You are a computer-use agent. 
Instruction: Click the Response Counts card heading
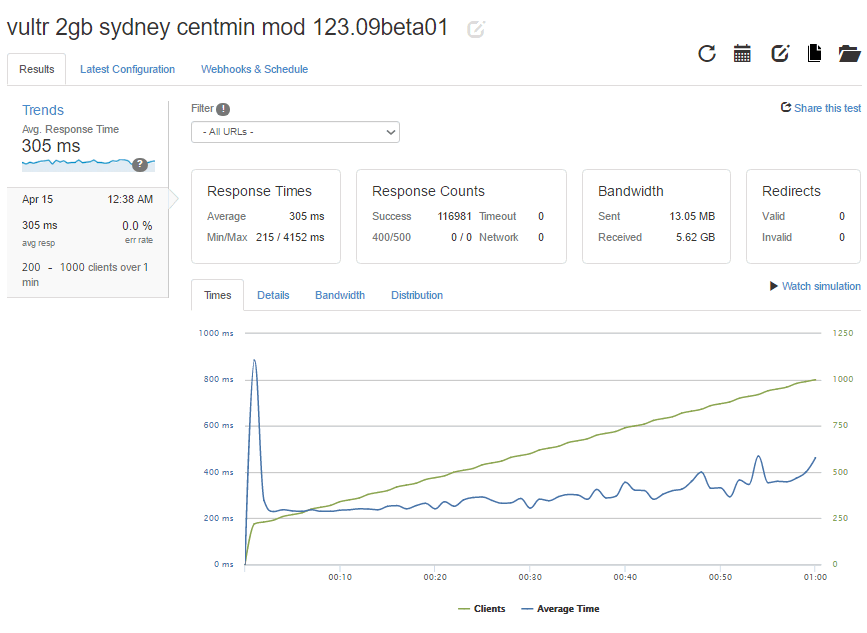(x=428, y=191)
